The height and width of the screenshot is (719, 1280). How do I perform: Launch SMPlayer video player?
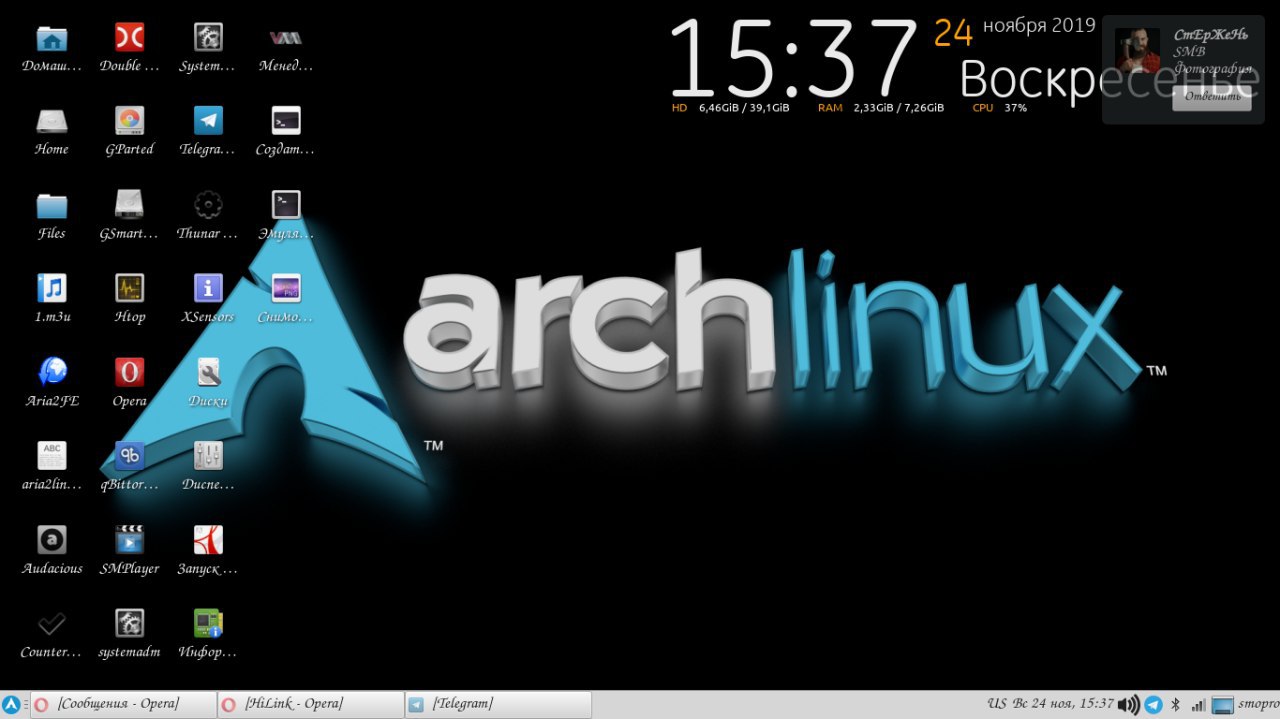coord(129,540)
